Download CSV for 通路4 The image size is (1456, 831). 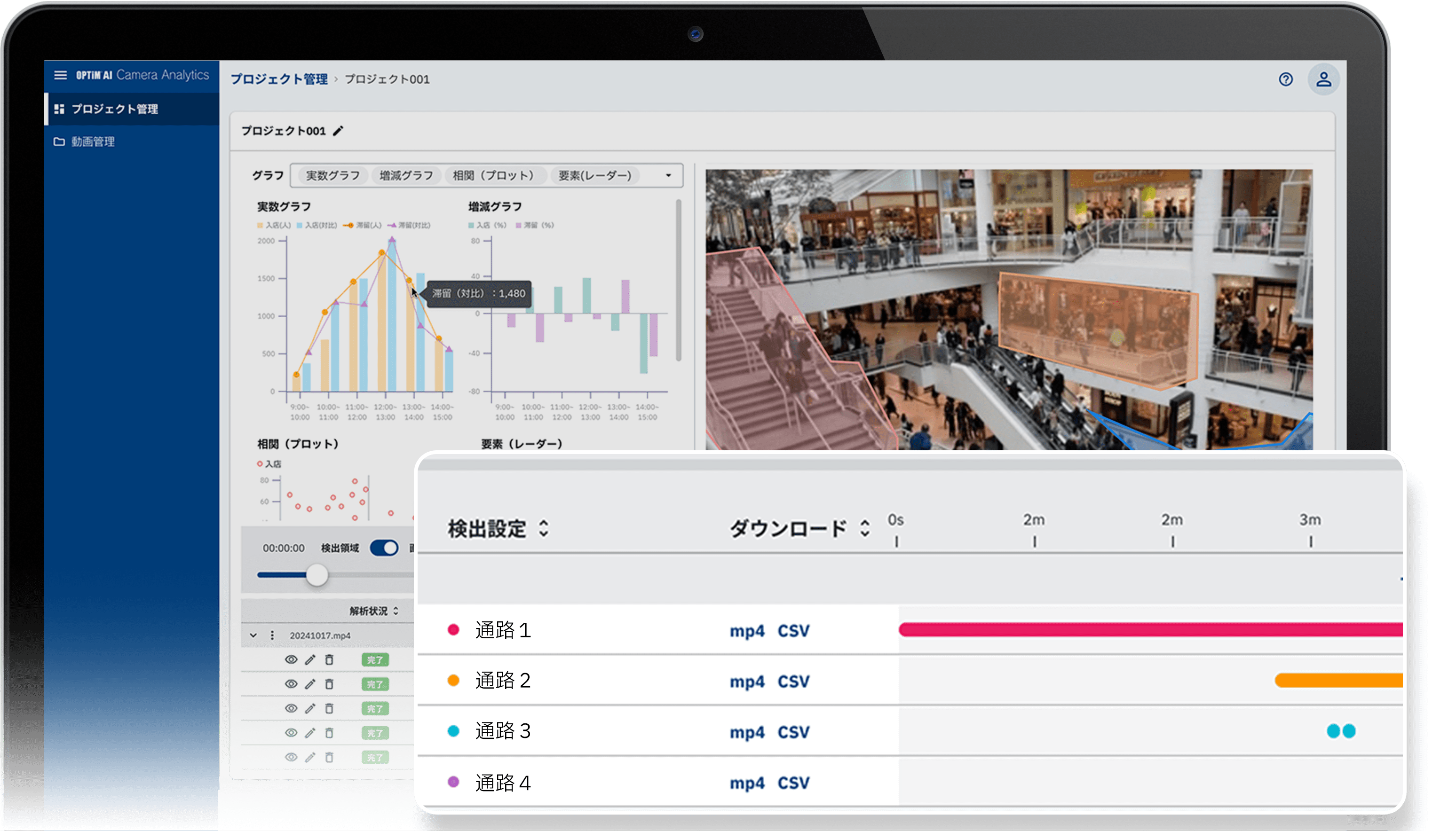795,783
